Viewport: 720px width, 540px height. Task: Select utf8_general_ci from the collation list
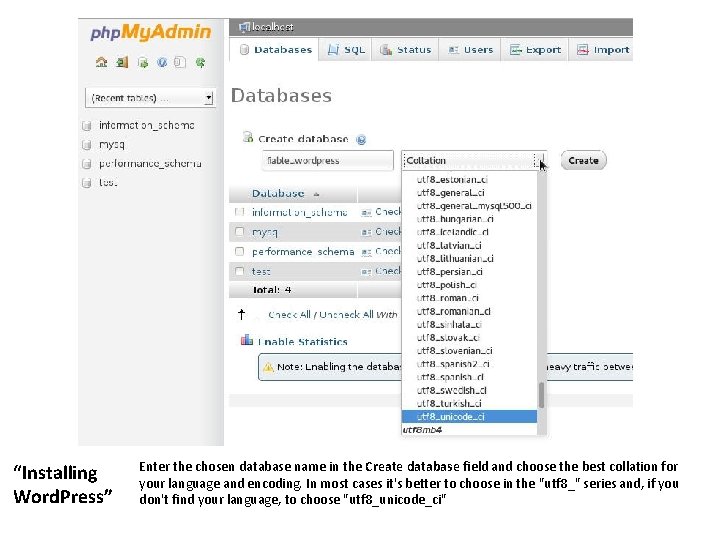(450, 193)
